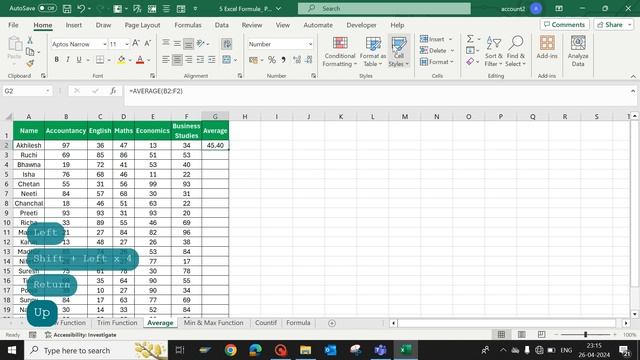Open Find & Select options
640x360 pixels.
515,51
